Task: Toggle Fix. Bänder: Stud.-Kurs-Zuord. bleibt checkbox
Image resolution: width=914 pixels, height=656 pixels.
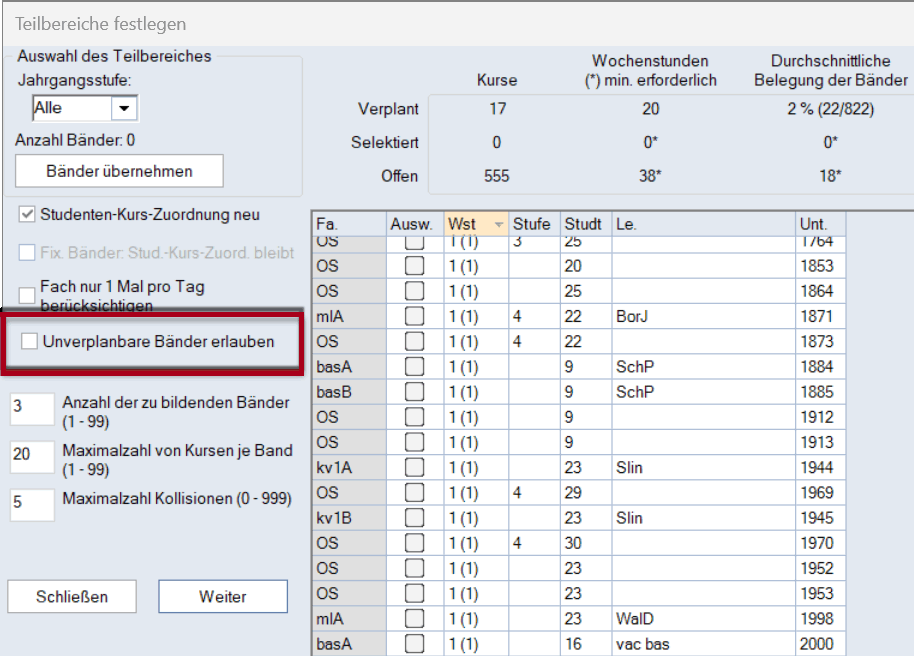Action: click(27, 253)
